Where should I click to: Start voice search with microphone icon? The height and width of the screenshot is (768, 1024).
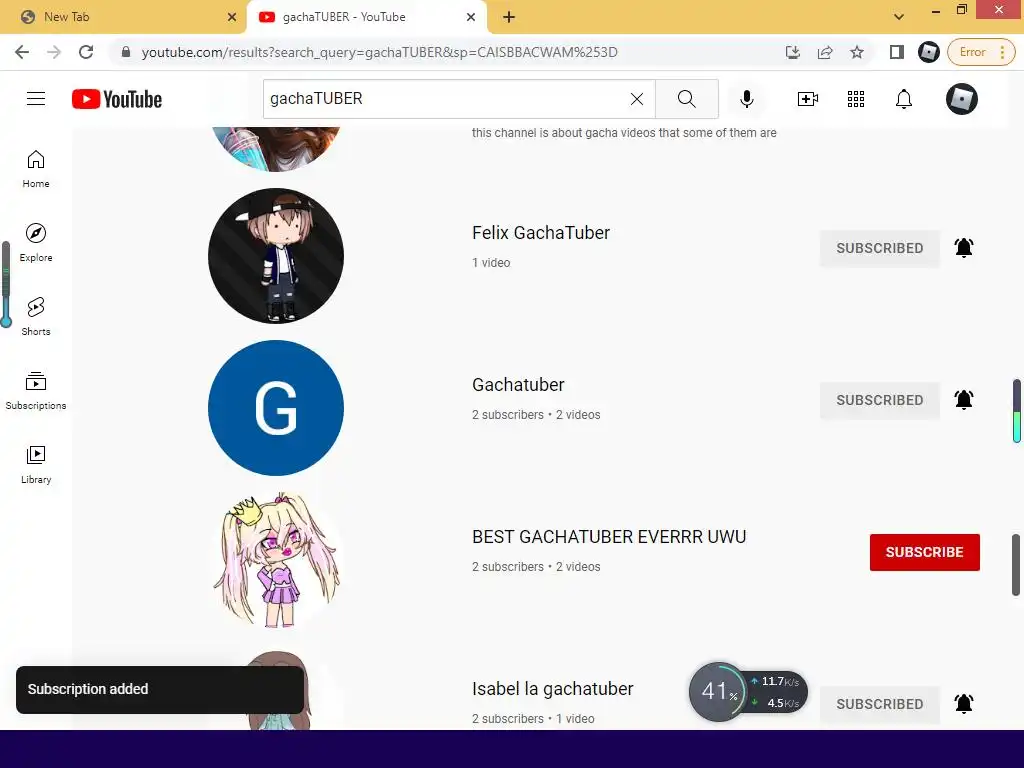click(746, 99)
